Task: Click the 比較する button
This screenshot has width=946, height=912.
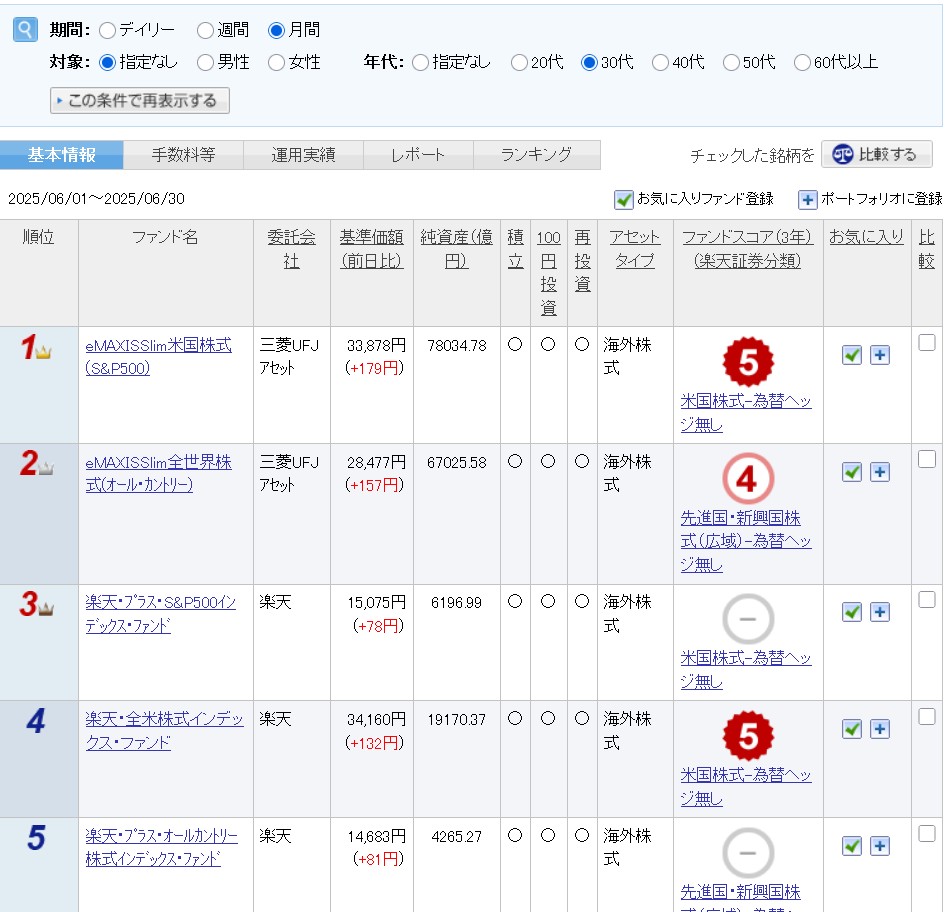Action: pos(877,155)
